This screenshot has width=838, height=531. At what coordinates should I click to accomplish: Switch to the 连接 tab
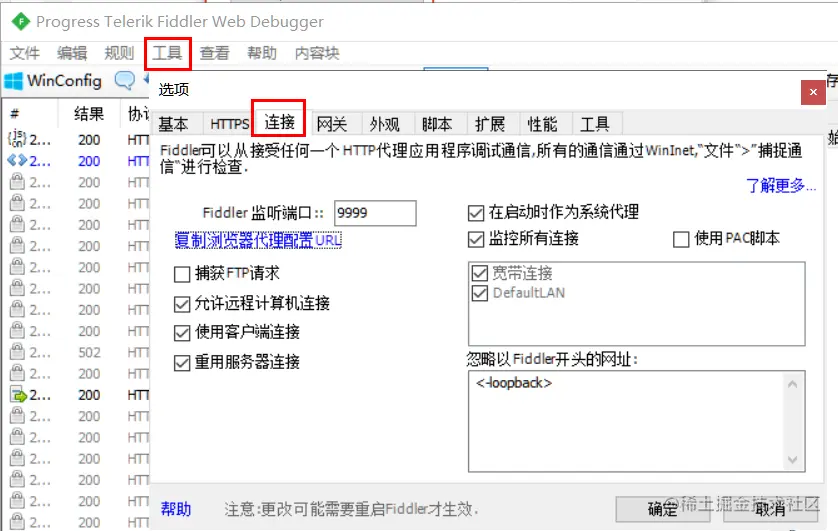280,122
